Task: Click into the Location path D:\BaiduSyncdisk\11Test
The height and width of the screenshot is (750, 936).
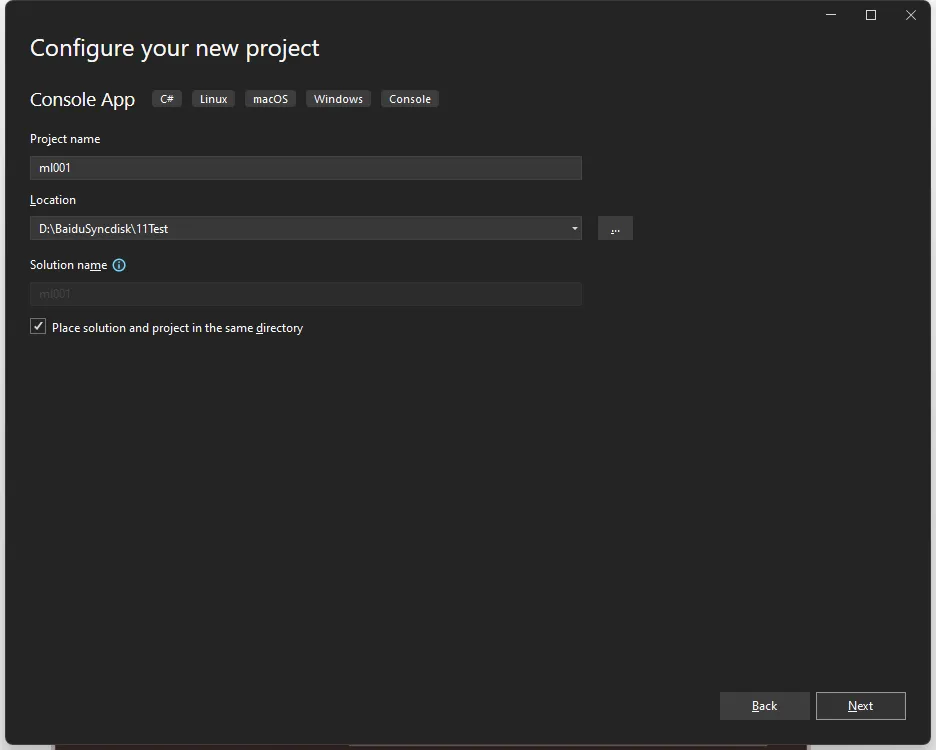Action: (x=300, y=229)
